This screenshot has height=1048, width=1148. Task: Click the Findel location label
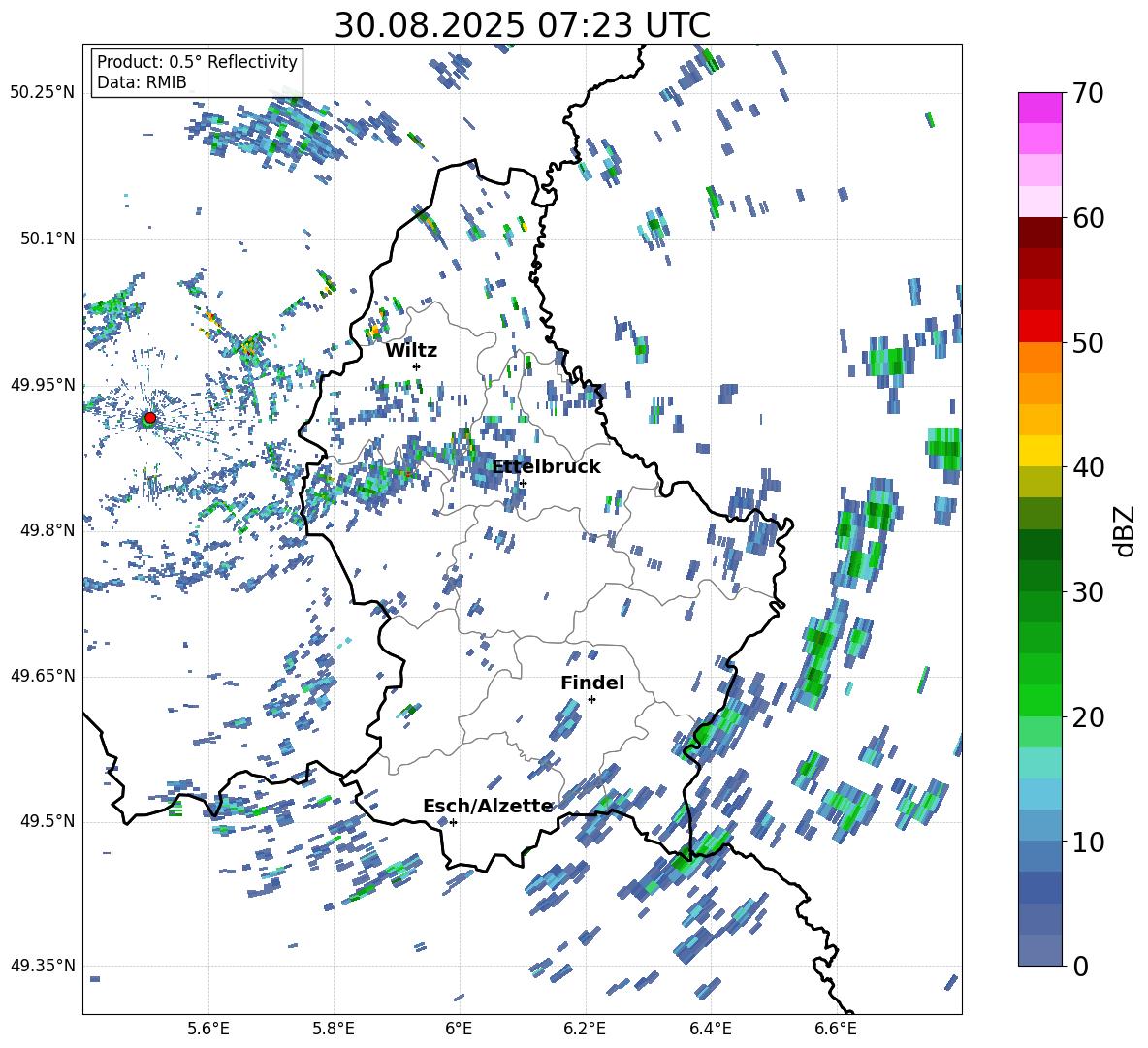[x=592, y=683]
